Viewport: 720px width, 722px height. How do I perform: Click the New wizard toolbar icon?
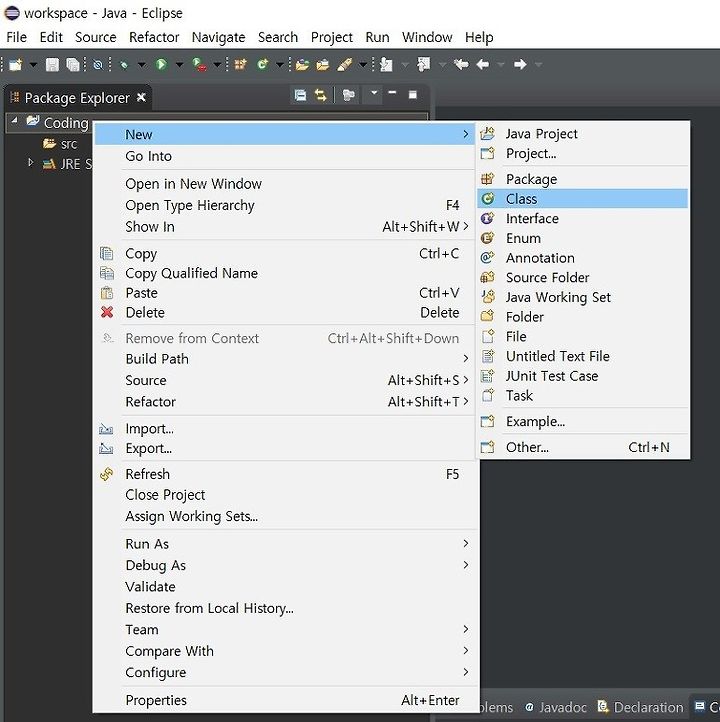[15, 64]
